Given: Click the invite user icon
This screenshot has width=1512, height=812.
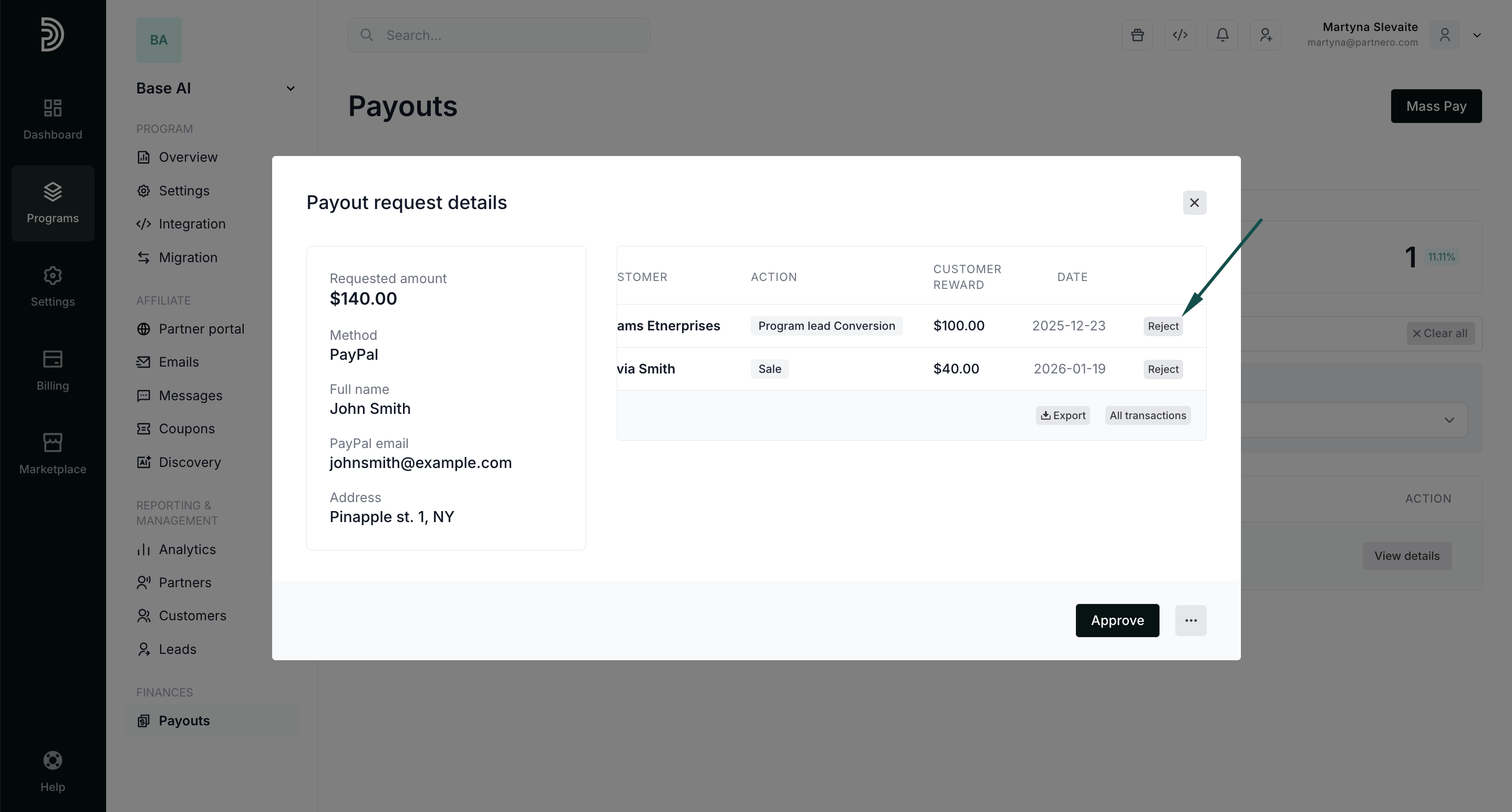Looking at the screenshot, I should coord(1266,35).
